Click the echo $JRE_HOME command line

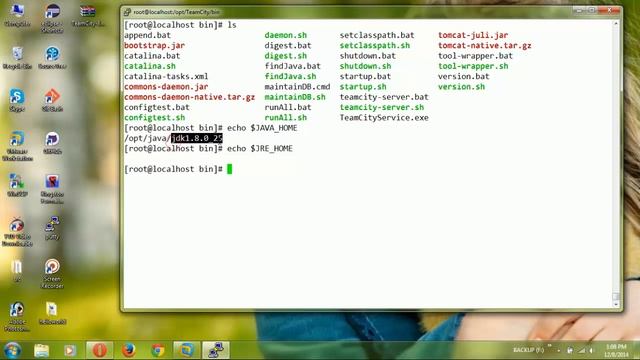(260, 149)
